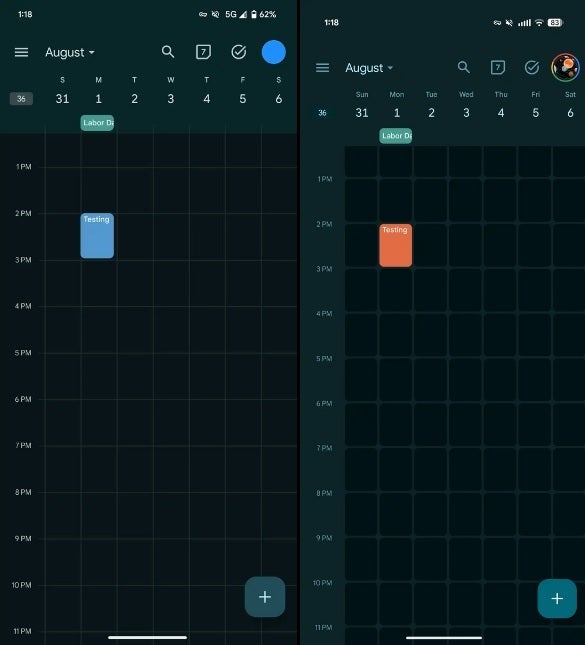
Task: Open the blue account avatar in left calendar
Action: [274, 52]
